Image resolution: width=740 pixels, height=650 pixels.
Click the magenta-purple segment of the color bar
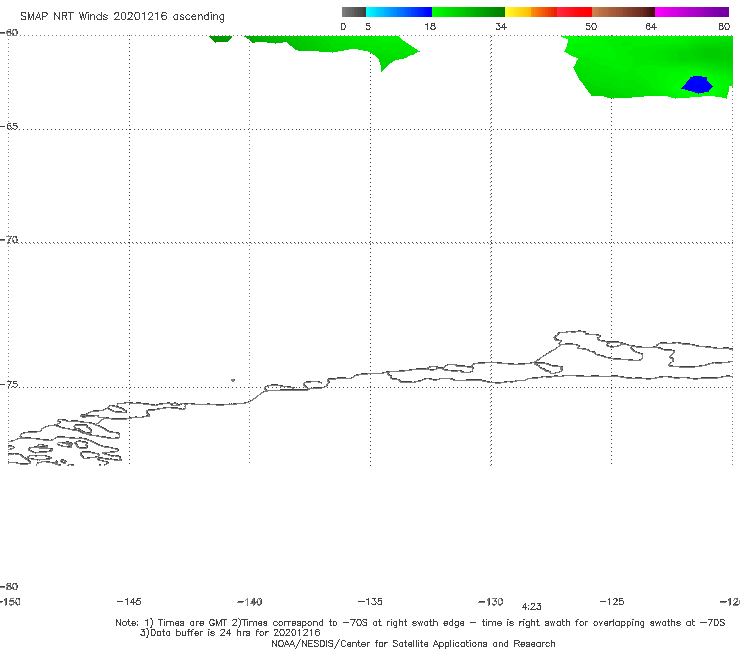pyautogui.click(x=692, y=12)
